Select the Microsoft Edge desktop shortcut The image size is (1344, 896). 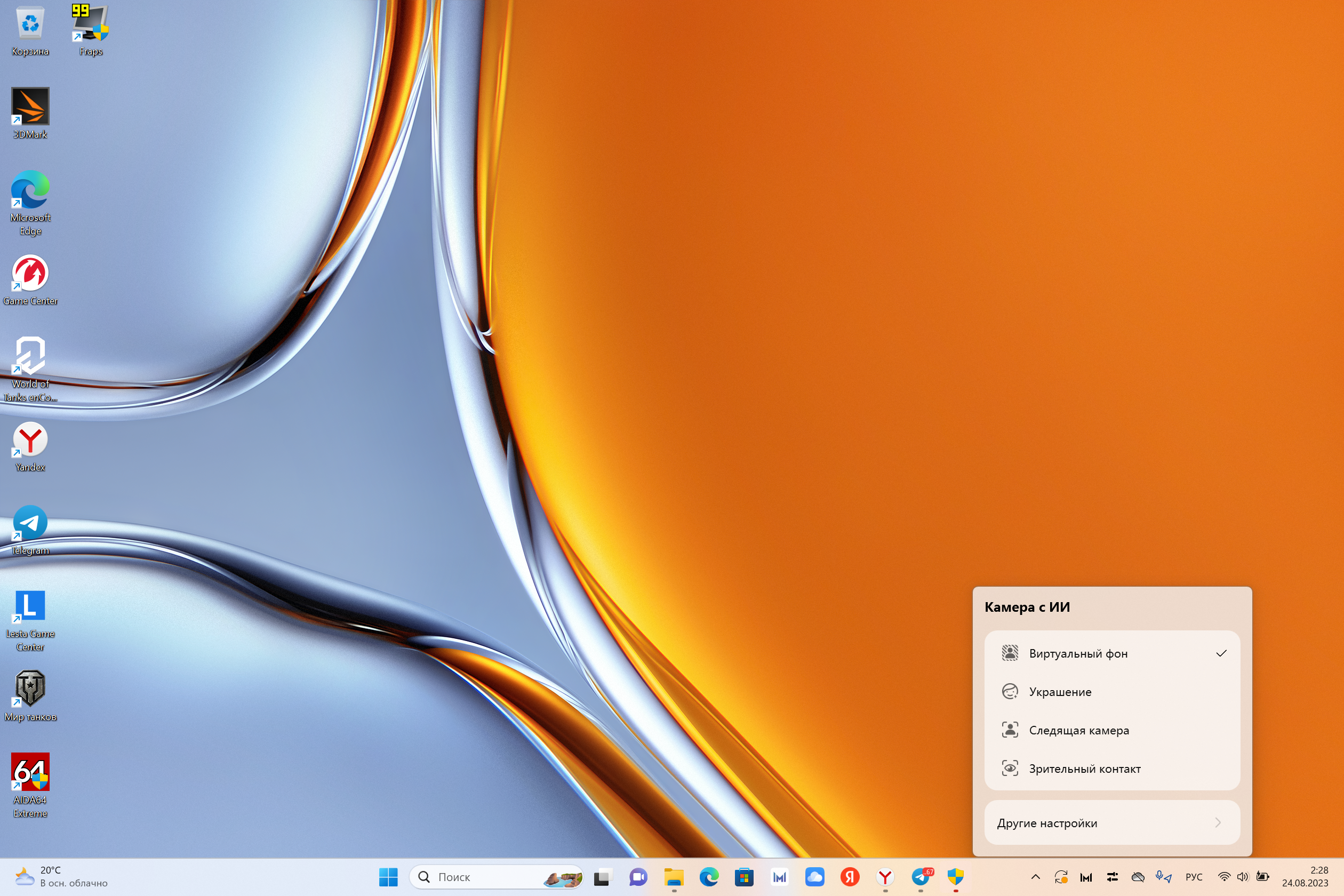tap(30, 203)
